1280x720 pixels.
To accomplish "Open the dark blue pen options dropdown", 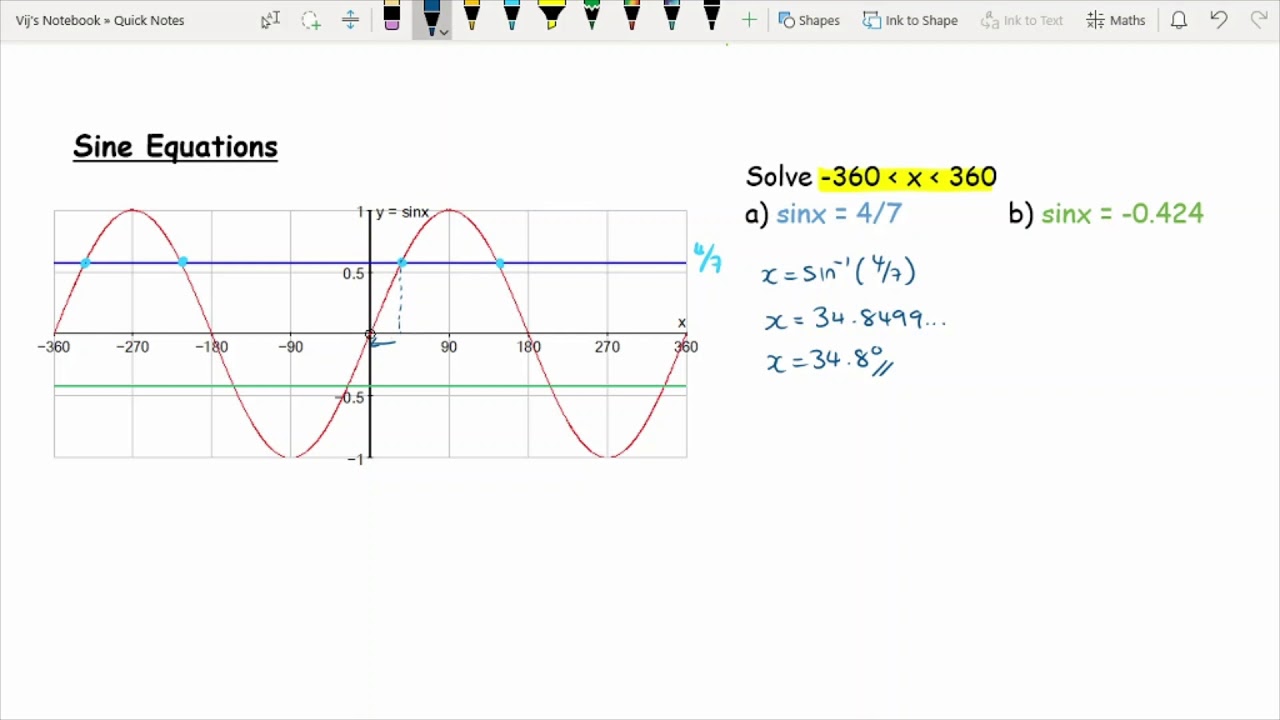I will [x=444, y=31].
